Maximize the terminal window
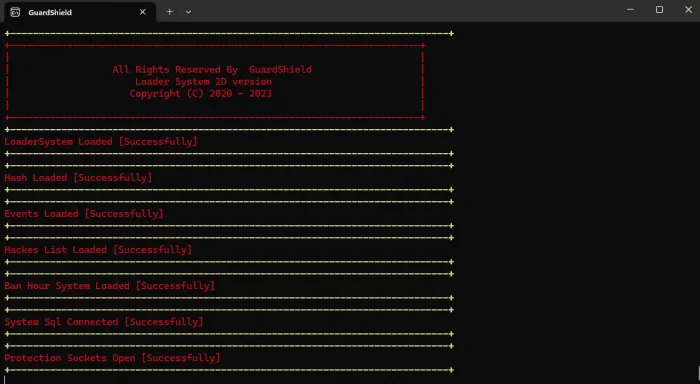700x384 pixels. 659,10
